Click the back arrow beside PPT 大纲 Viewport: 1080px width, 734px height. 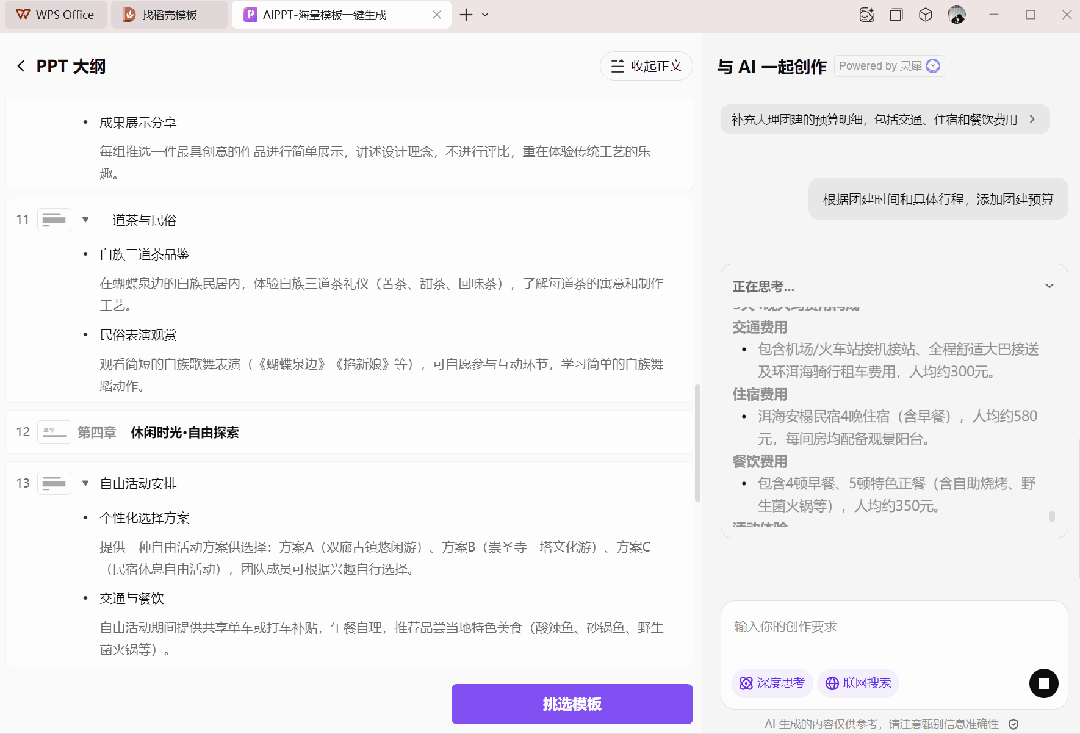click(x=21, y=66)
